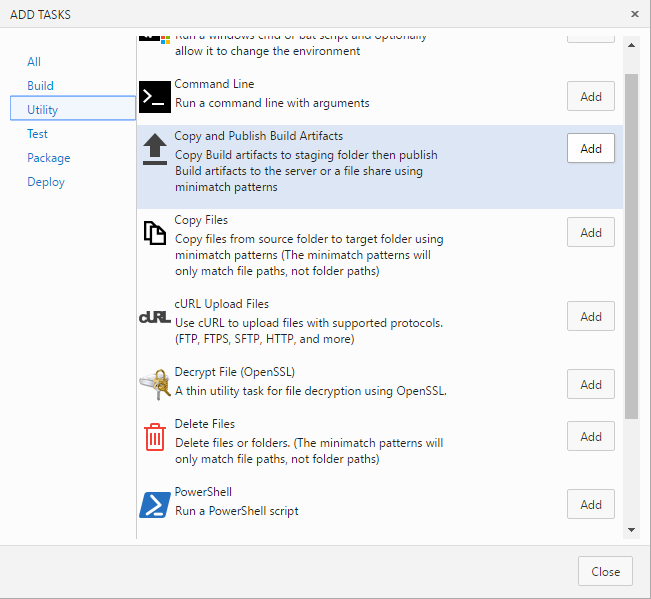Click the cURL logo icon
The width and height of the screenshot is (651, 599).
155,318
